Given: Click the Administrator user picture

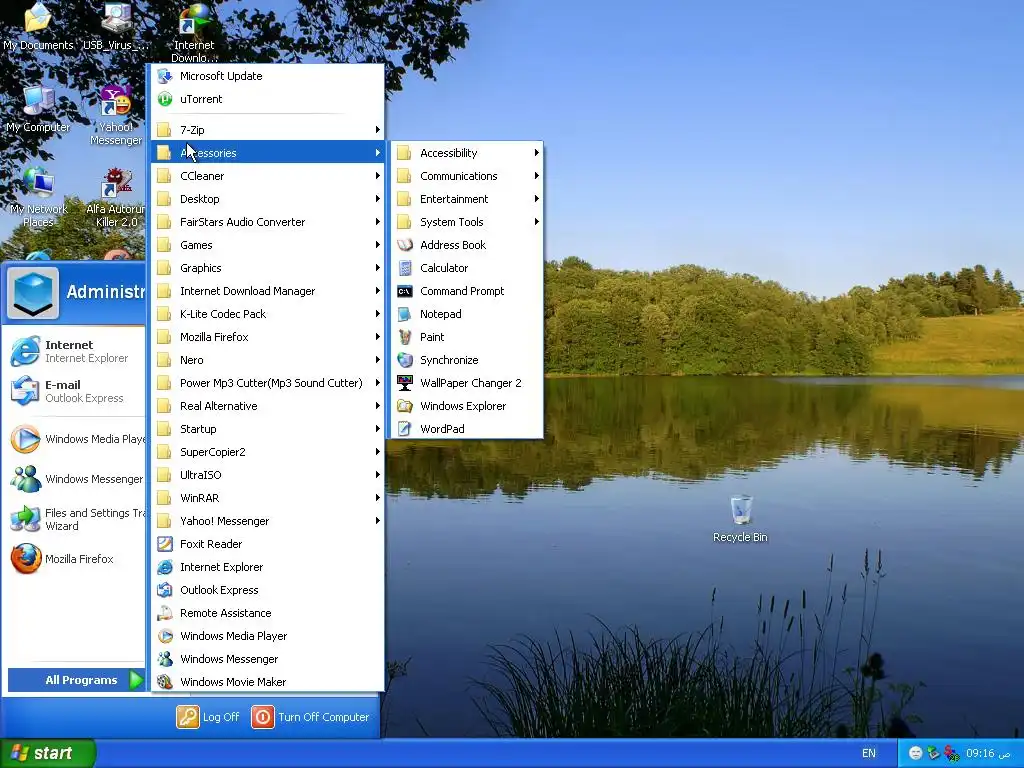Looking at the screenshot, I should [33, 293].
